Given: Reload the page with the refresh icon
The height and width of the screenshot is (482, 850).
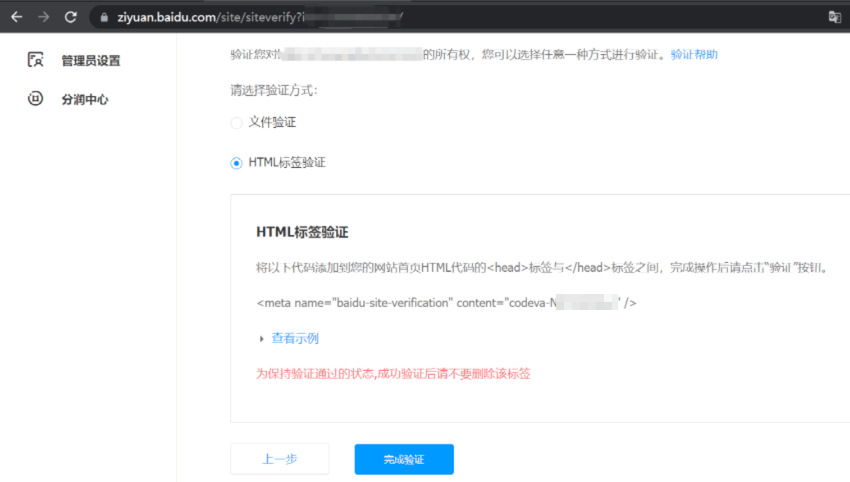Looking at the screenshot, I should tap(70, 17).
